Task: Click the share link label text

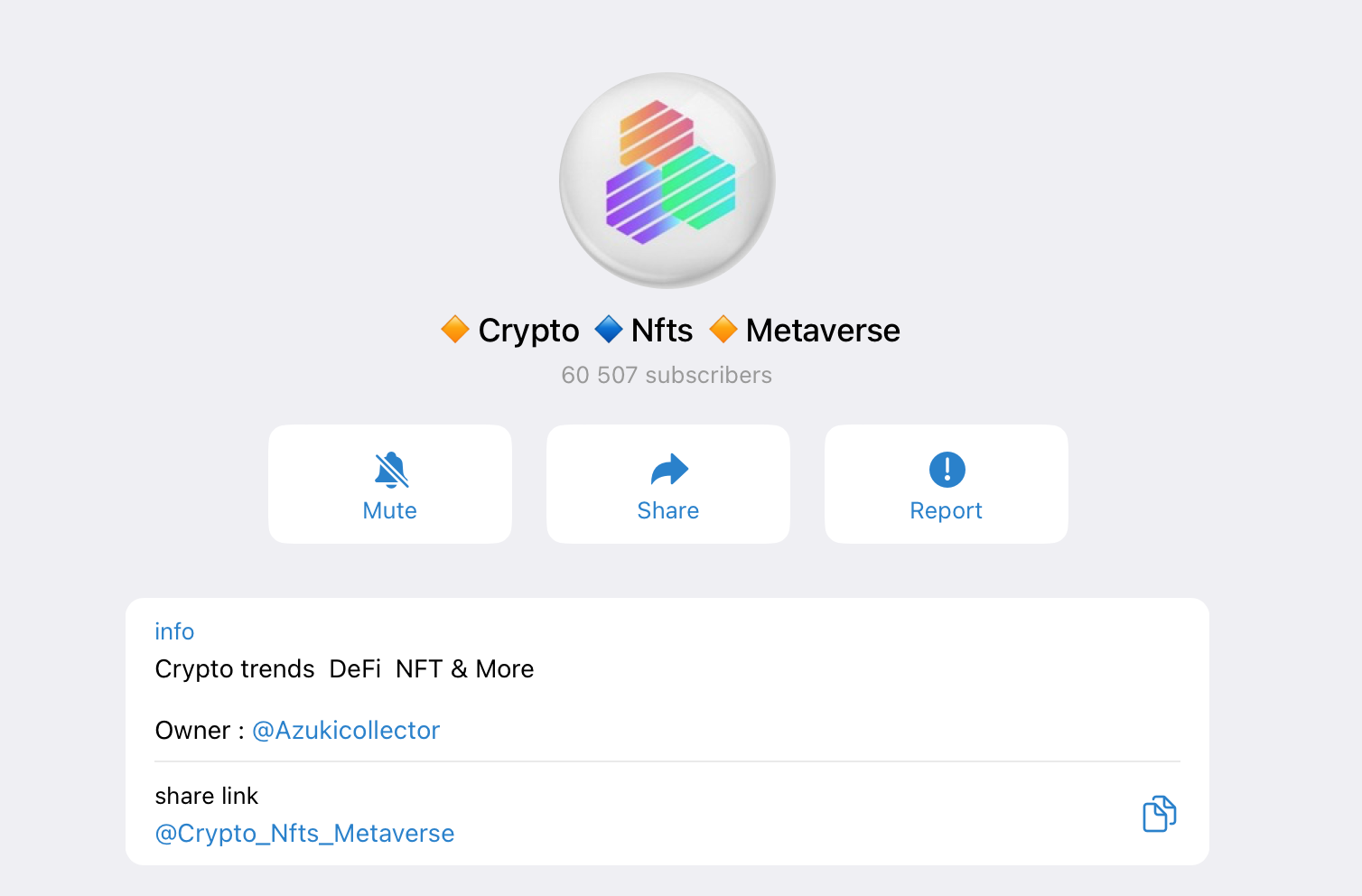Action: 207,796
